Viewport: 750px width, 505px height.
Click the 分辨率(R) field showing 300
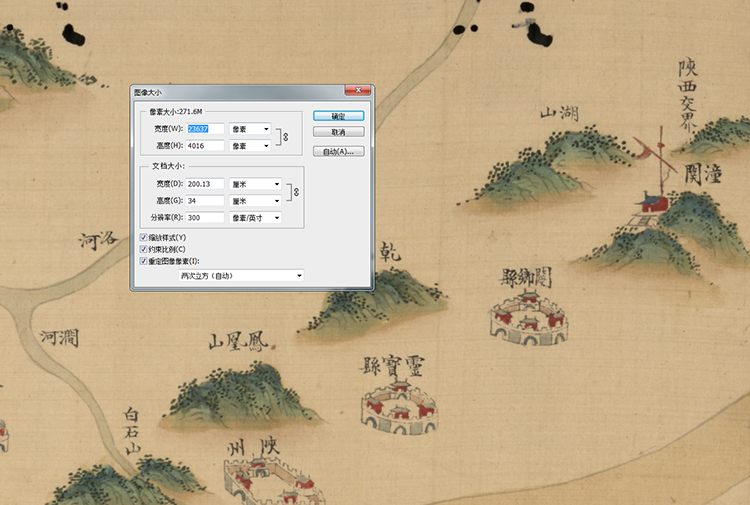pyautogui.click(x=205, y=218)
